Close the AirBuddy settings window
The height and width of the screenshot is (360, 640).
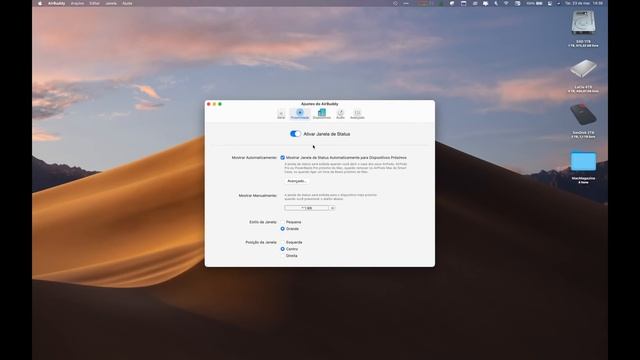pyautogui.click(x=209, y=104)
